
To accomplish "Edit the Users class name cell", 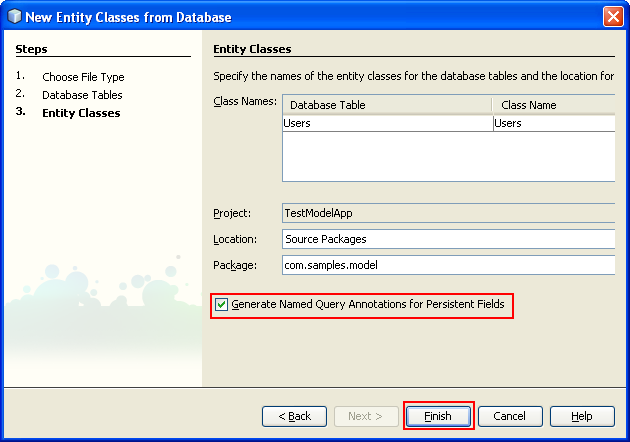I will 553,123.
